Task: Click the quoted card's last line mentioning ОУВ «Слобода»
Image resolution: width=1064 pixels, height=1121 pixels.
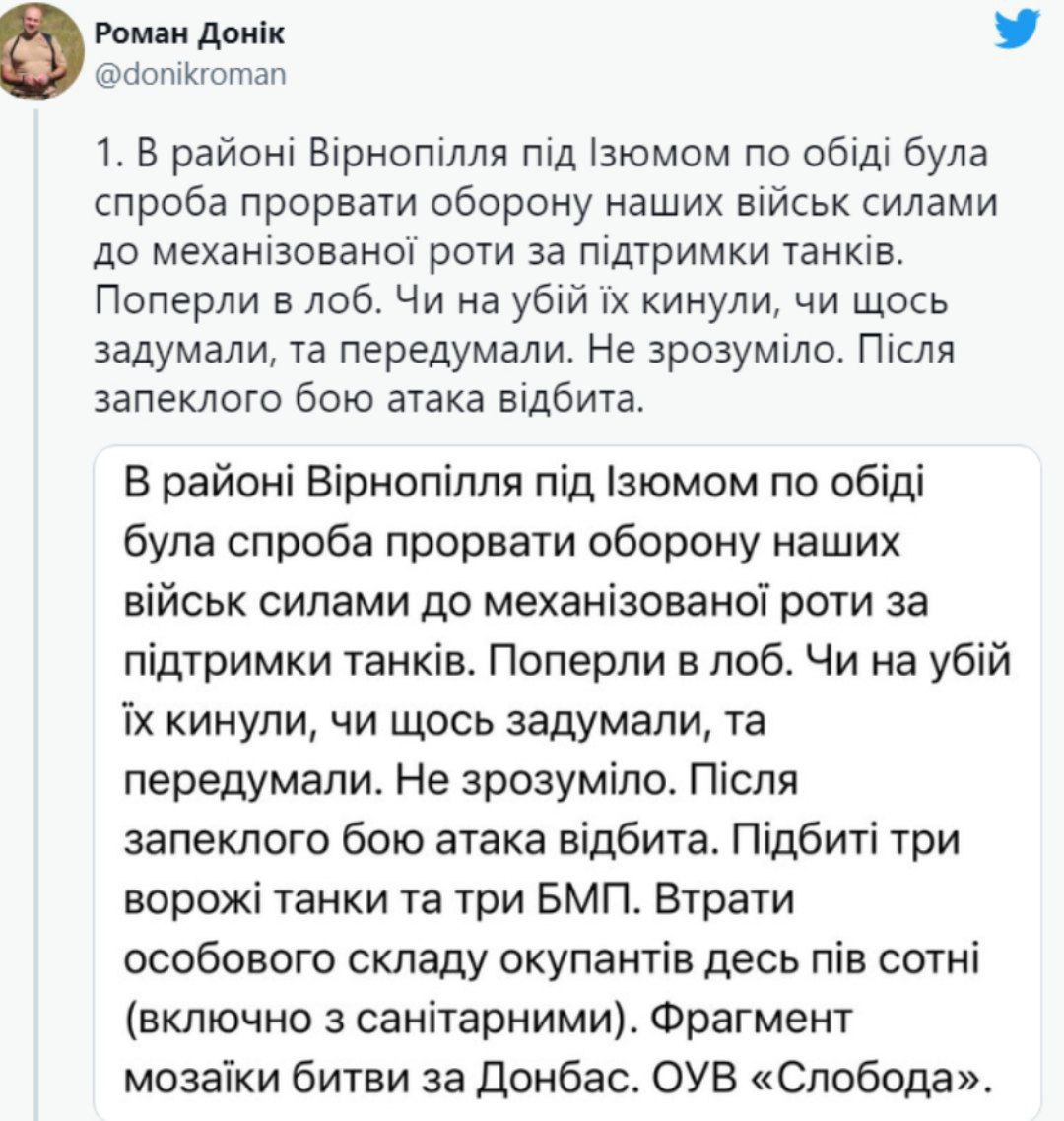Action: [x=555, y=1078]
